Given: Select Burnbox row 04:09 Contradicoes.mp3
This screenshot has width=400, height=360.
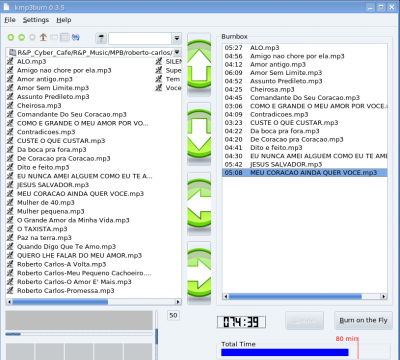Looking at the screenshot, I should pyautogui.click(x=305, y=114).
